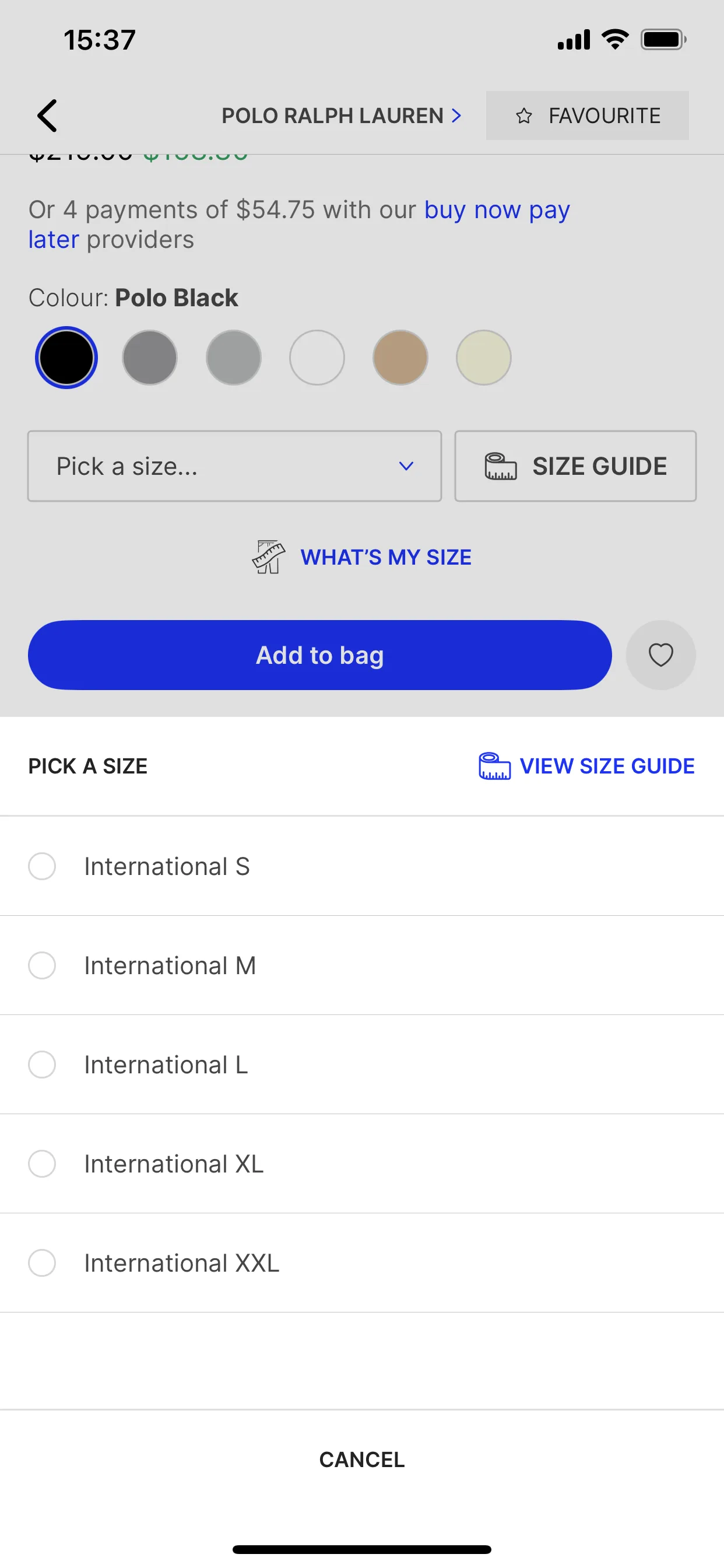Screen dimensions: 724x1568
Task: Tap the battery status icon
Action: [x=663, y=40]
